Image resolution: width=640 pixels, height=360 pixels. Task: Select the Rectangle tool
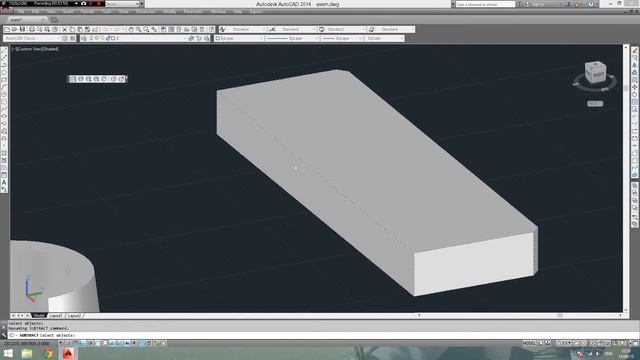[x=4, y=80]
